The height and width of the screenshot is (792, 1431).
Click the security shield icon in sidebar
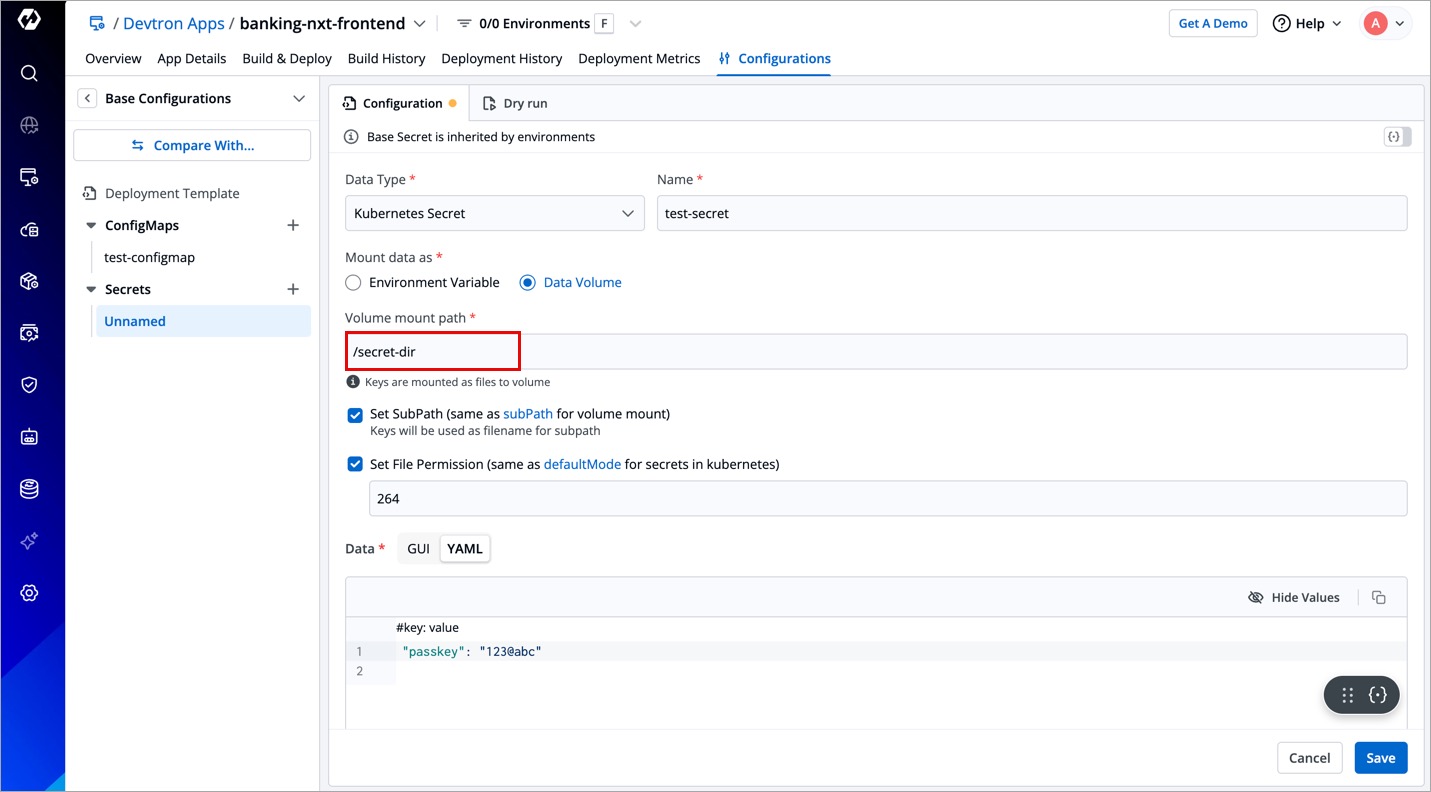29,385
